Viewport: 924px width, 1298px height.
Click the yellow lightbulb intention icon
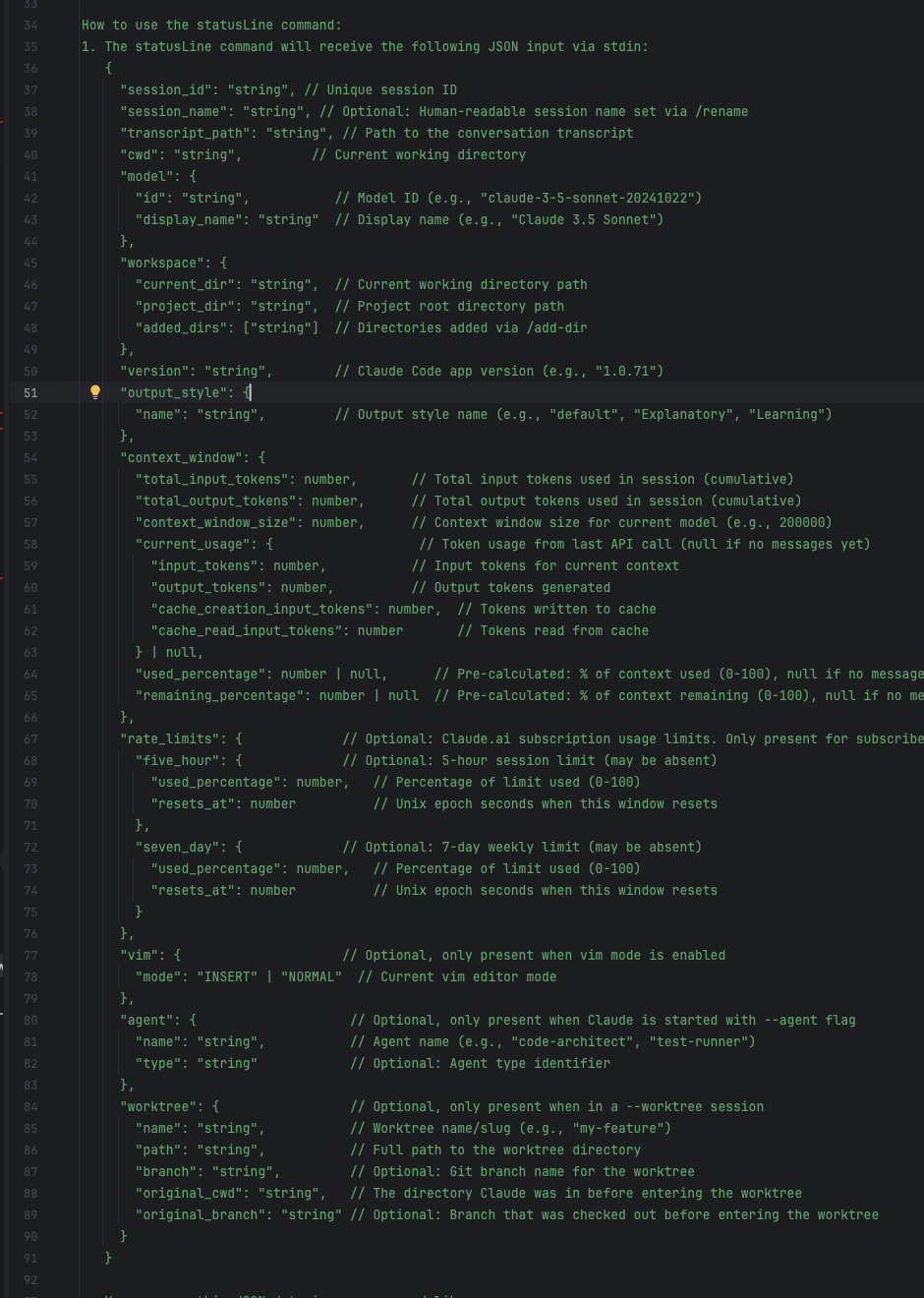click(95, 392)
